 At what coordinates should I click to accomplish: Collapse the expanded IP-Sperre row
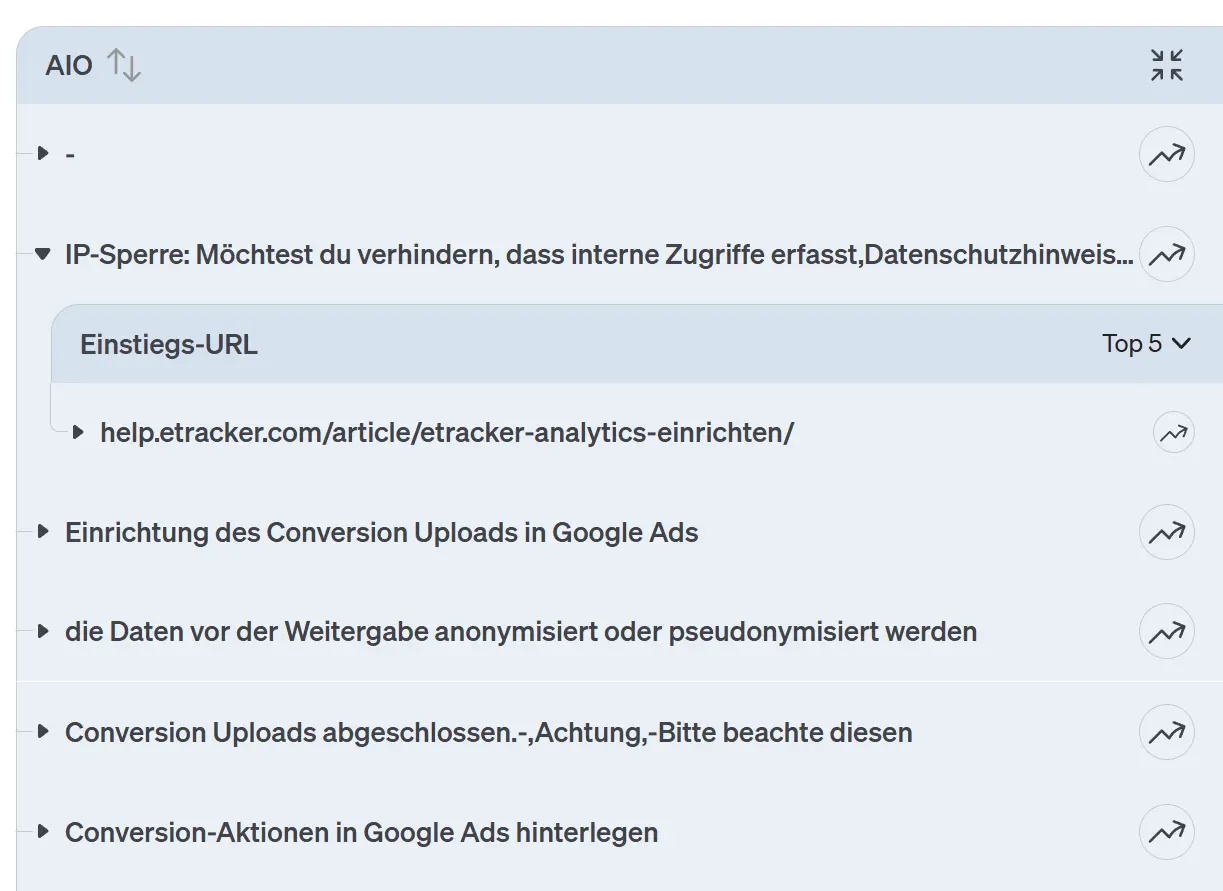(41, 255)
